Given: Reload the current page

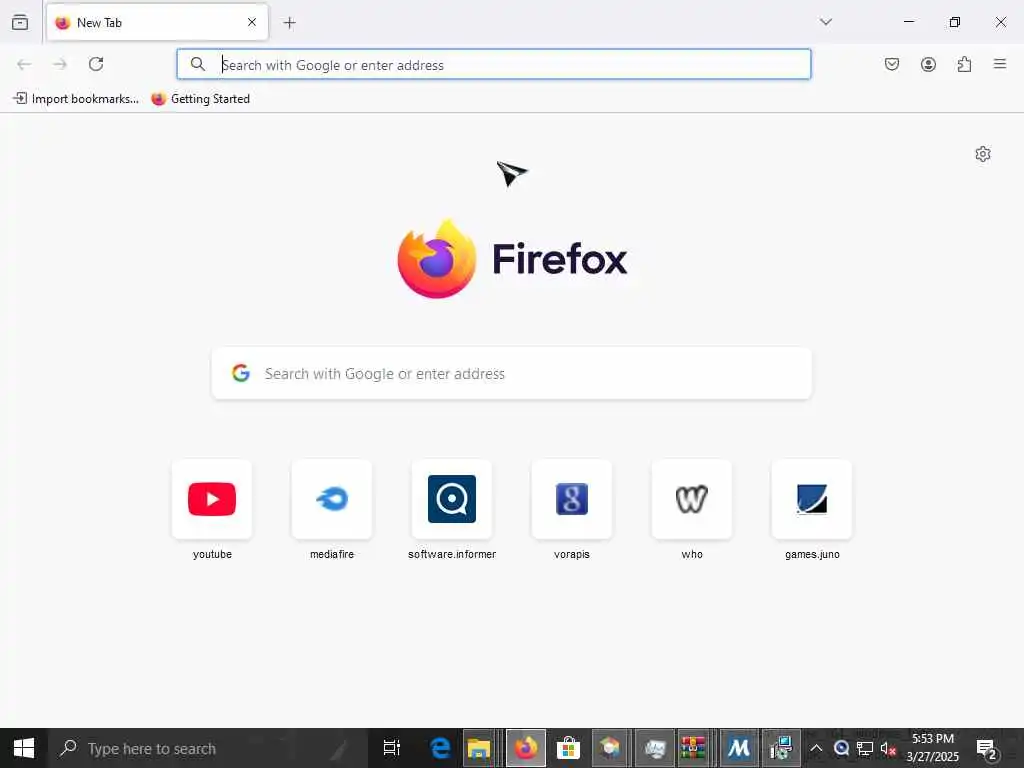Looking at the screenshot, I should click(96, 64).
